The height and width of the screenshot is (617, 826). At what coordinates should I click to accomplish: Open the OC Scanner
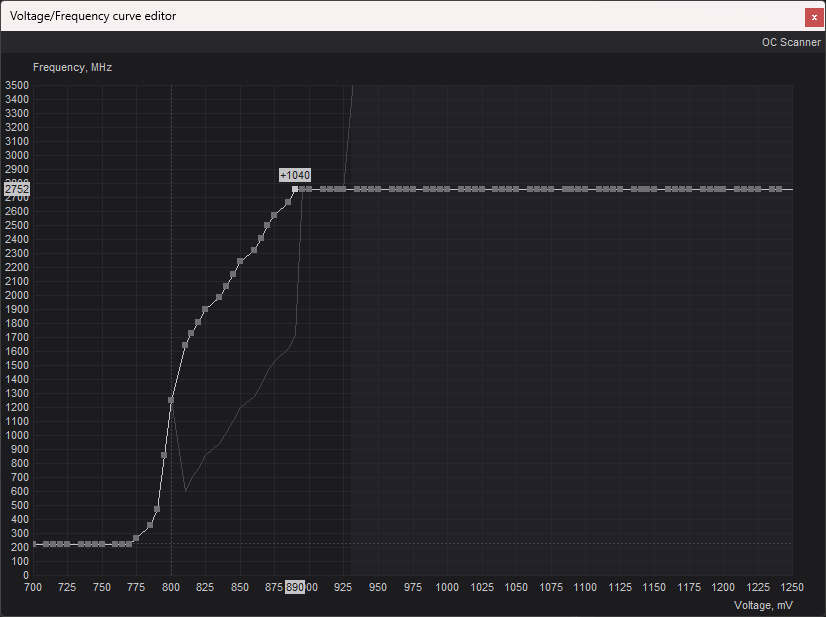[790, 43]
